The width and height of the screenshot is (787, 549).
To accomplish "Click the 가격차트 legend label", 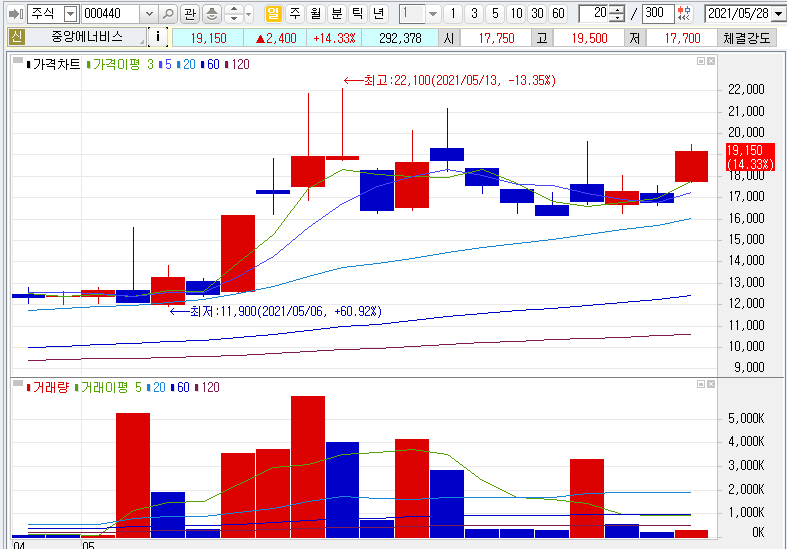I will coord(54,64).
